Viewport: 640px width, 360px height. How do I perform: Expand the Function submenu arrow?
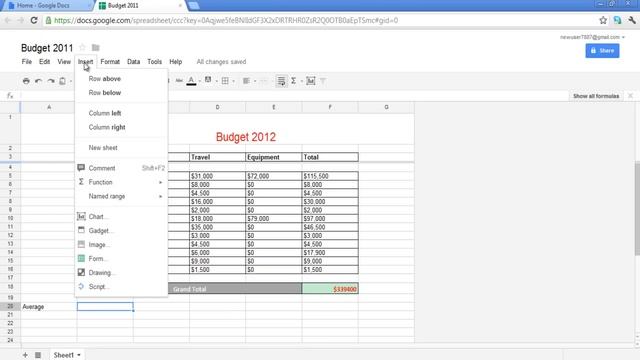tap(160, 182)
